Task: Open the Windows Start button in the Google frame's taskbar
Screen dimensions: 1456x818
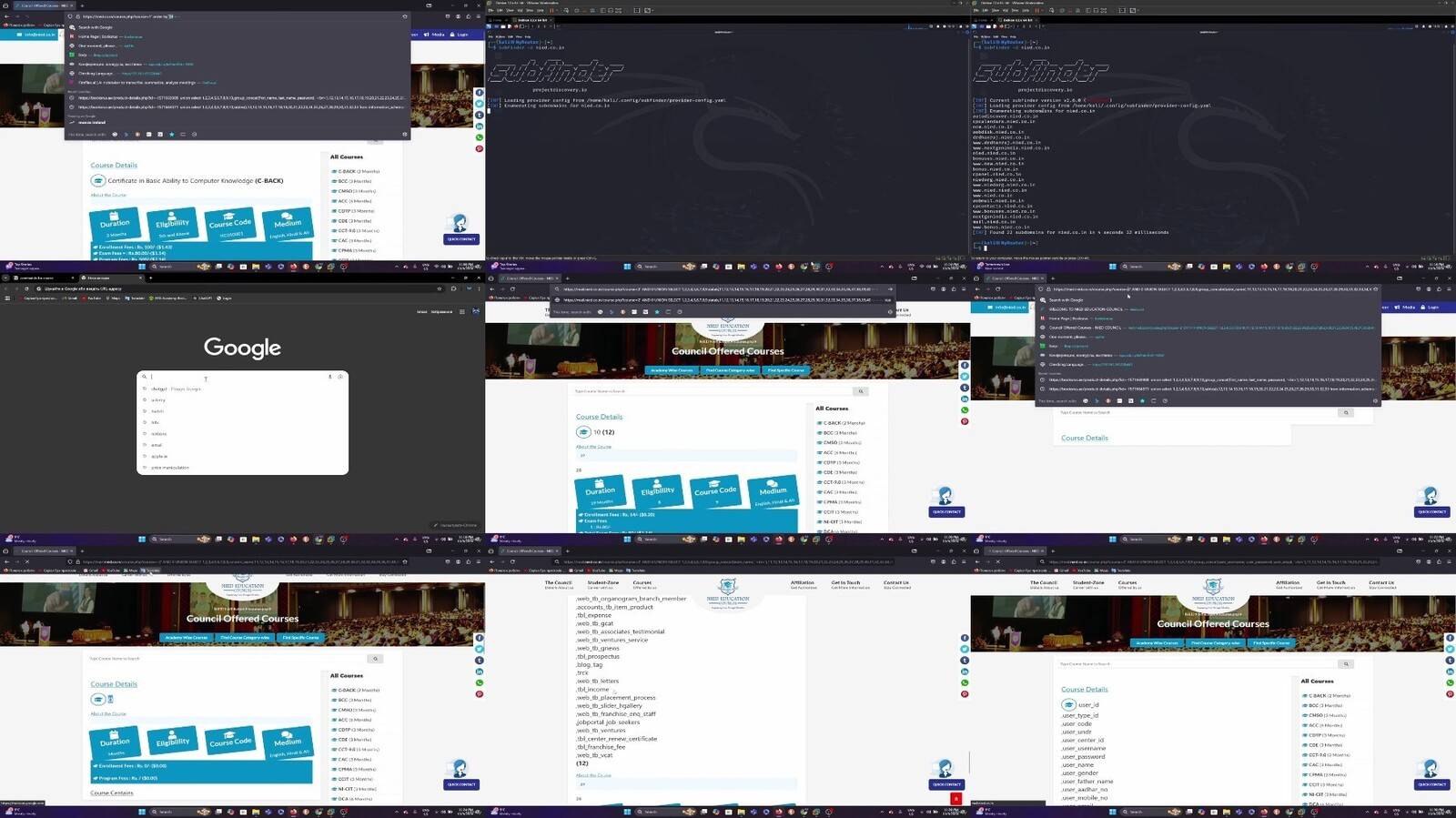Action: (142, 539)
